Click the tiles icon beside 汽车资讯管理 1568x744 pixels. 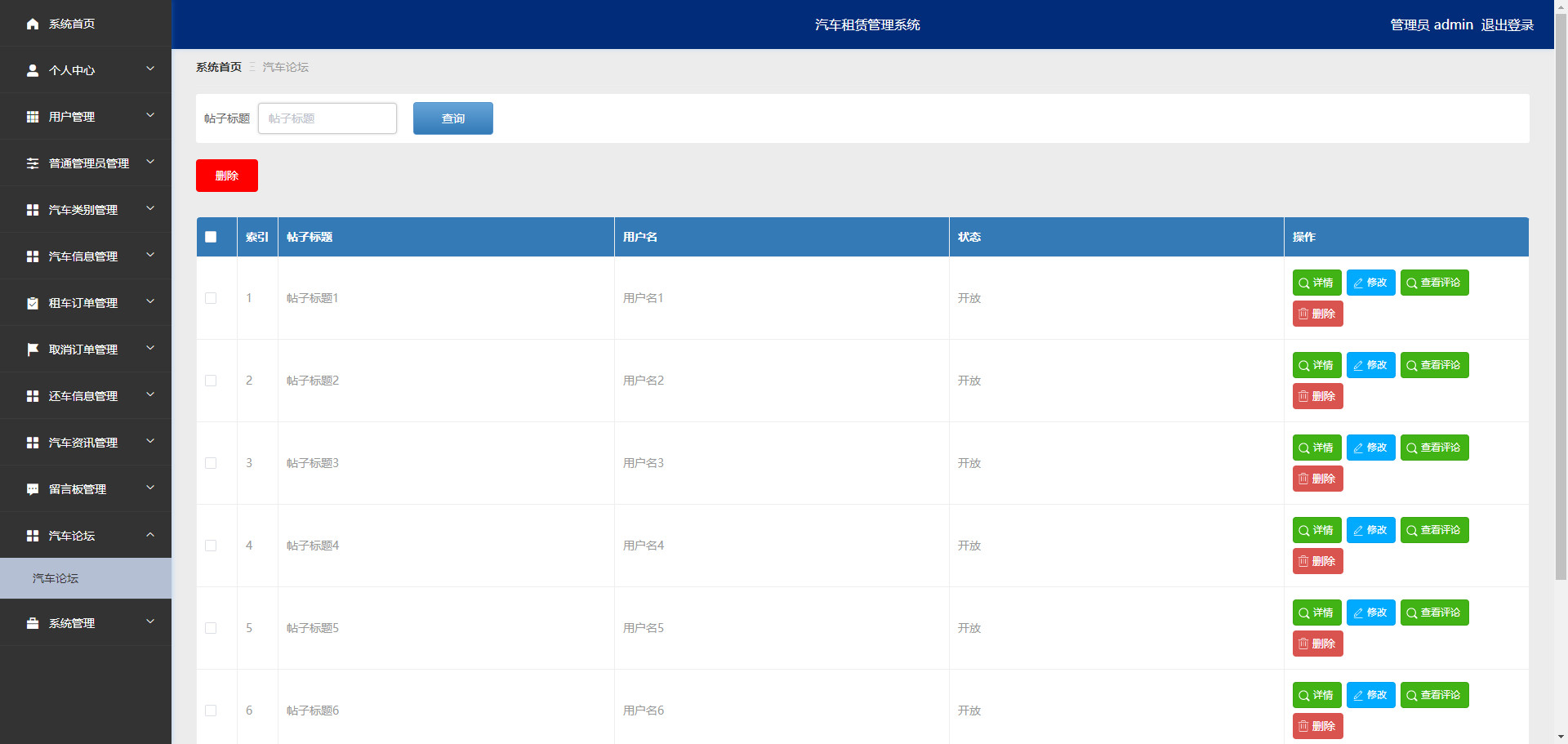[x=33, y=443]
